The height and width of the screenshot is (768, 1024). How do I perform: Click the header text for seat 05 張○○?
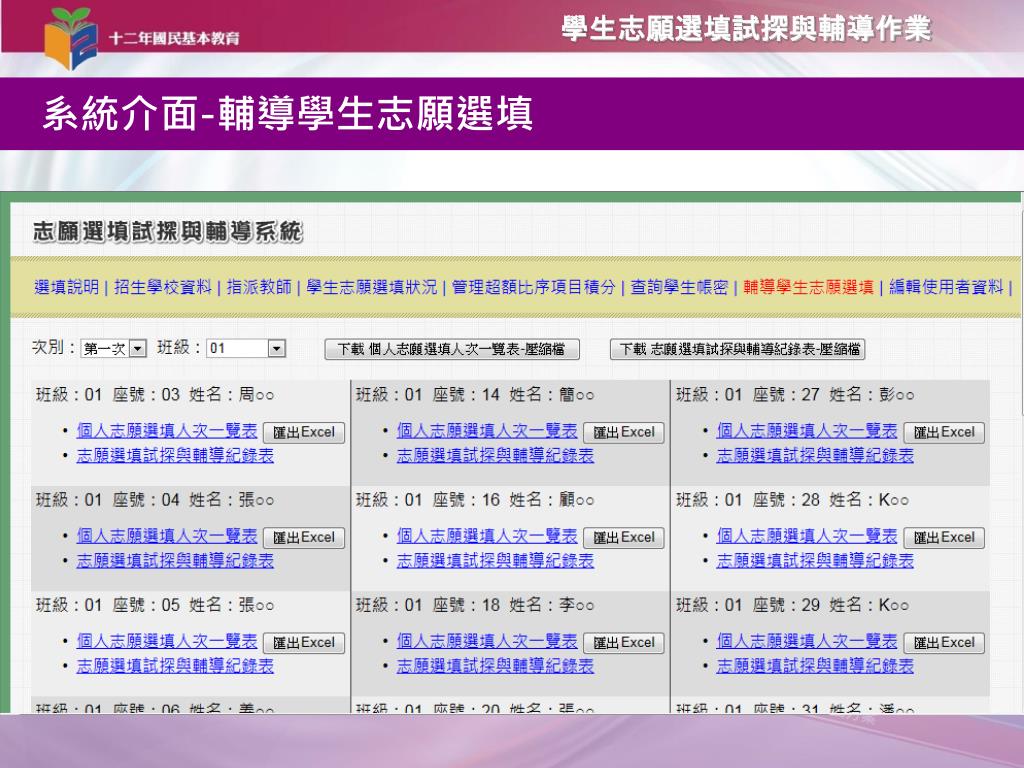point(155,605)
